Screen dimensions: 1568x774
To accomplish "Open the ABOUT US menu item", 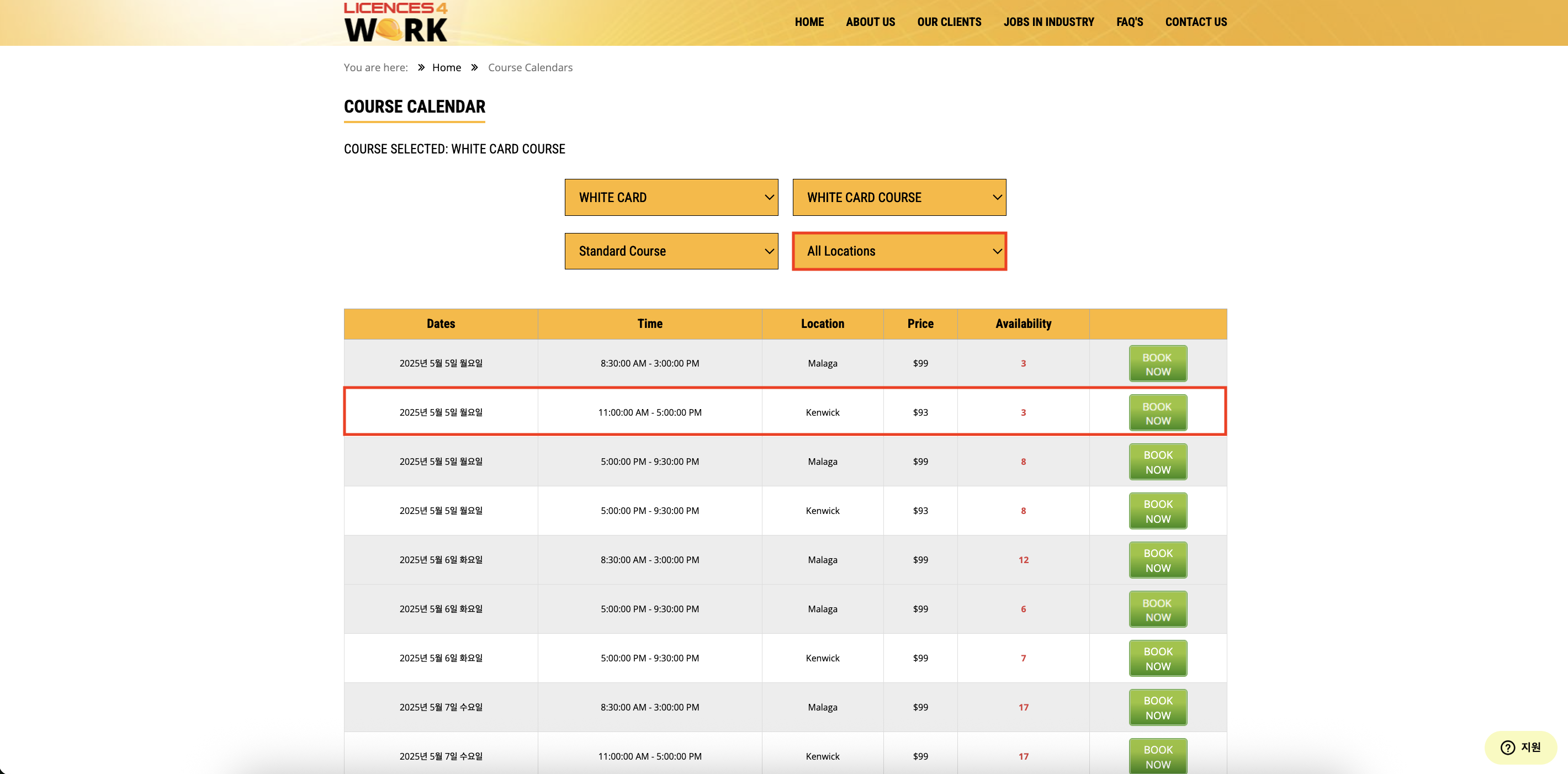I will coord(870,22).
